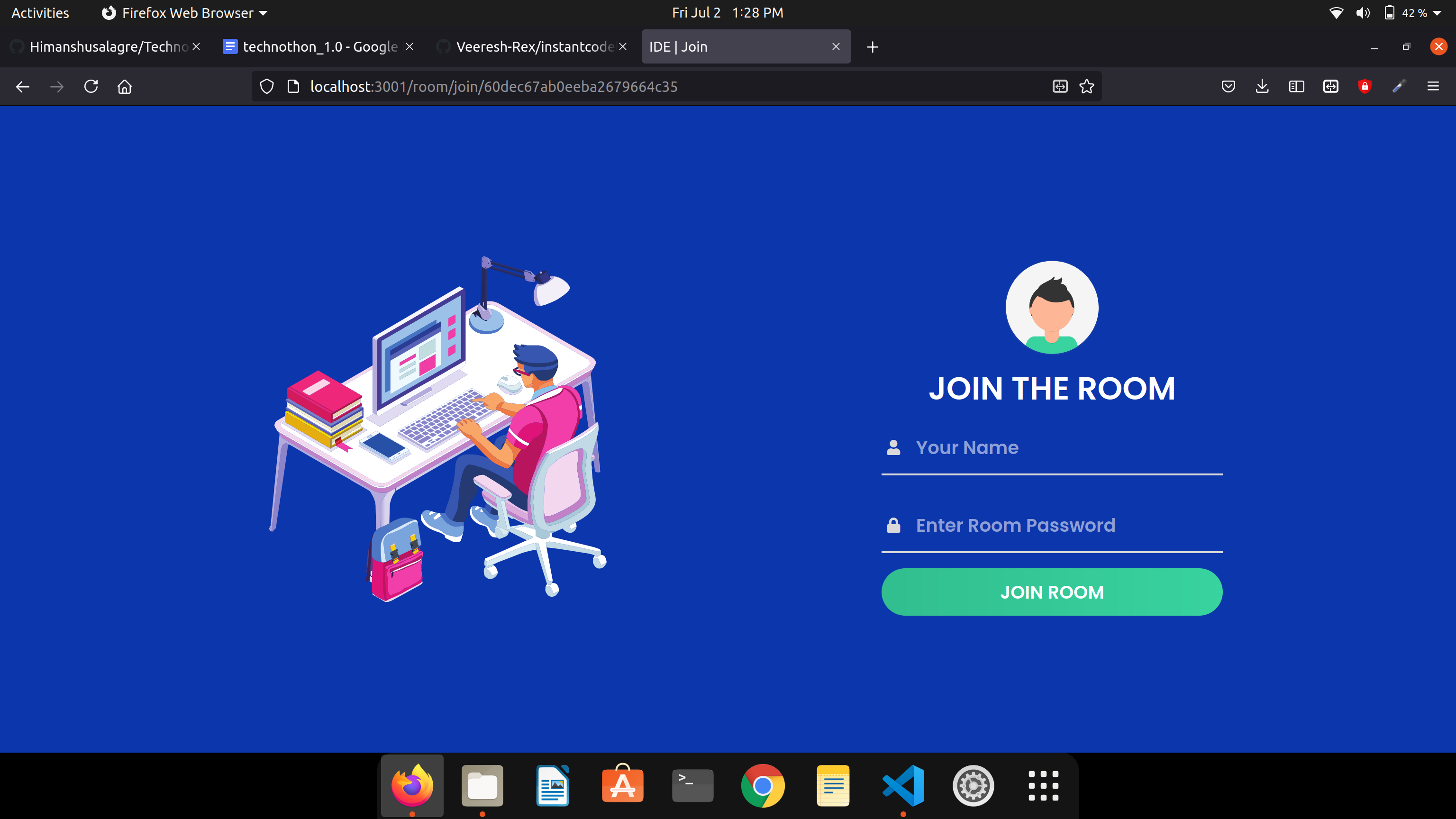Click the tracking protection shield icon
This screenshot has height=819, width=1456.
tap(267, 86)
